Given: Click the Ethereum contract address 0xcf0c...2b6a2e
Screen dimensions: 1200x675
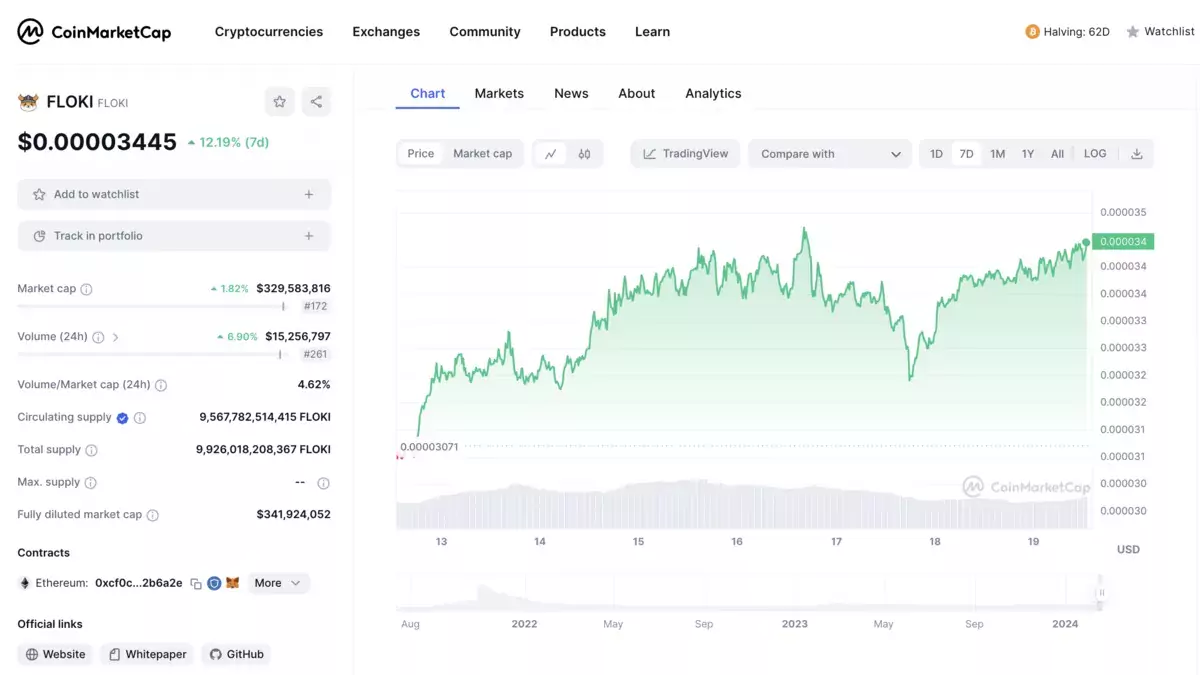Looking at the screenshot, I should tap(139, 583).
